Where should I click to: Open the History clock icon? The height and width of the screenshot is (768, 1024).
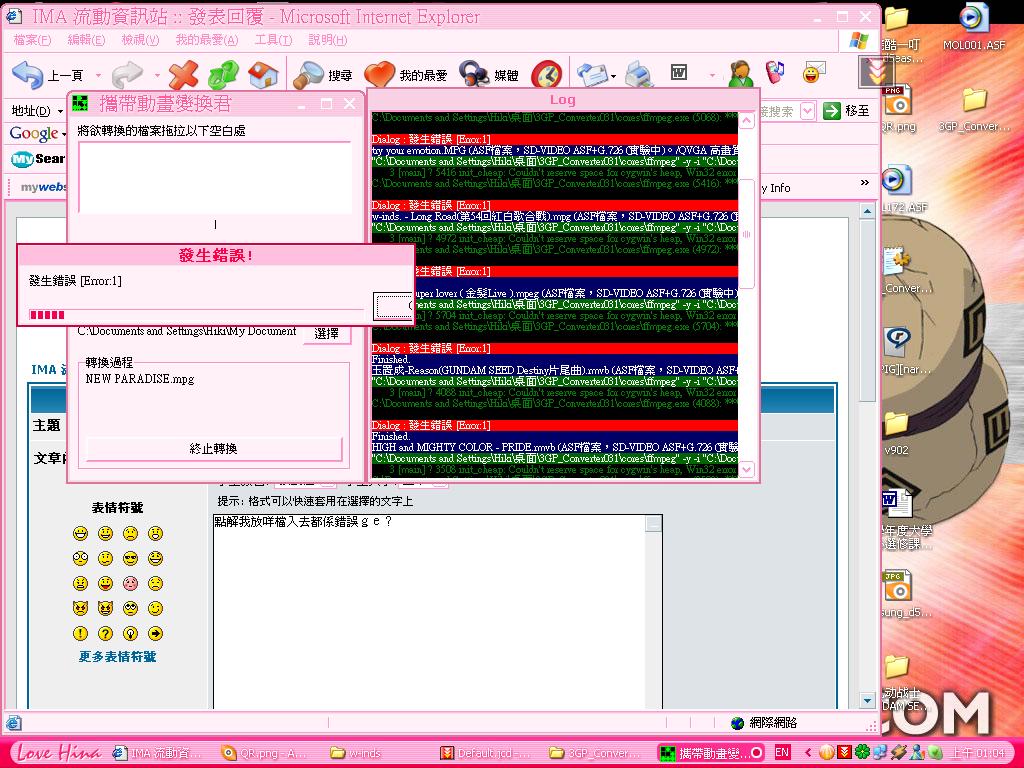pyautogui.click(x=546, y=75)
